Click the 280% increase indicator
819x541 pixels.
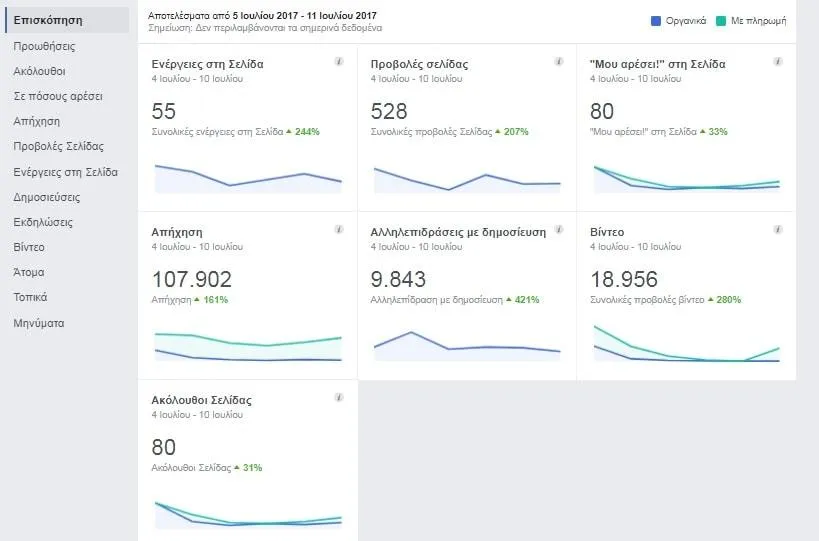coord(724,300)
